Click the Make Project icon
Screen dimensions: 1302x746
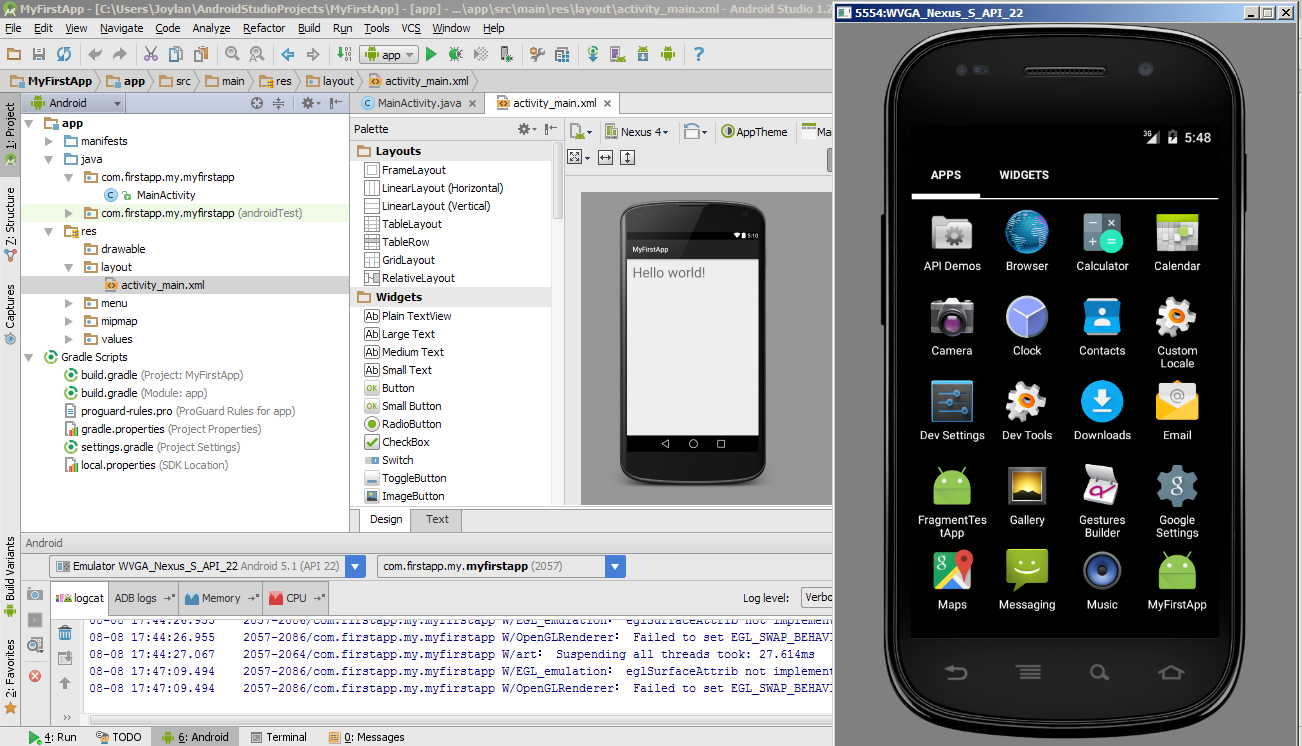click(x=344, y=54)
